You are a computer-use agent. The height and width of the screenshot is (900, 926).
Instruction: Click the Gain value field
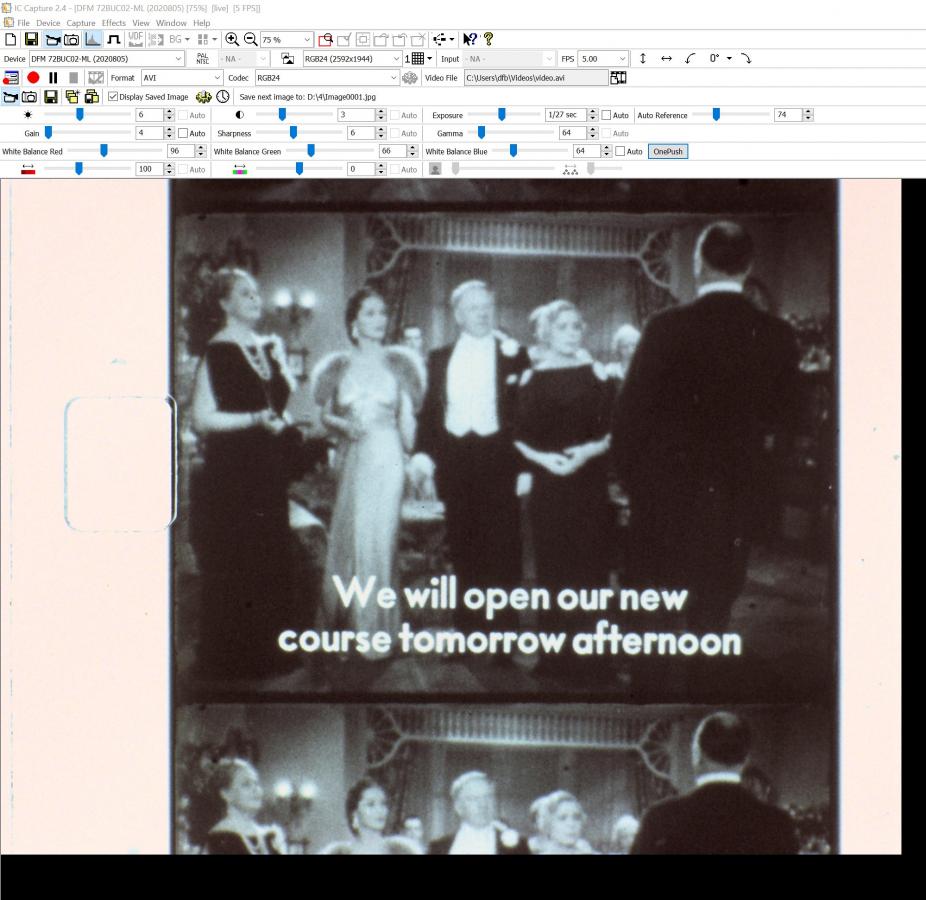point(149,133)
